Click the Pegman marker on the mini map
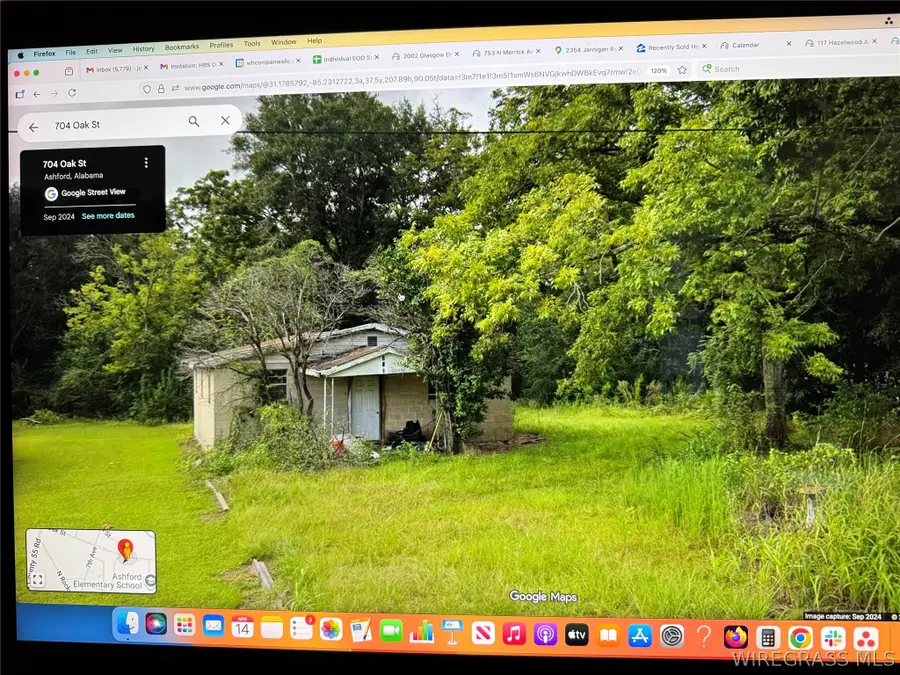 click(125, 549)
